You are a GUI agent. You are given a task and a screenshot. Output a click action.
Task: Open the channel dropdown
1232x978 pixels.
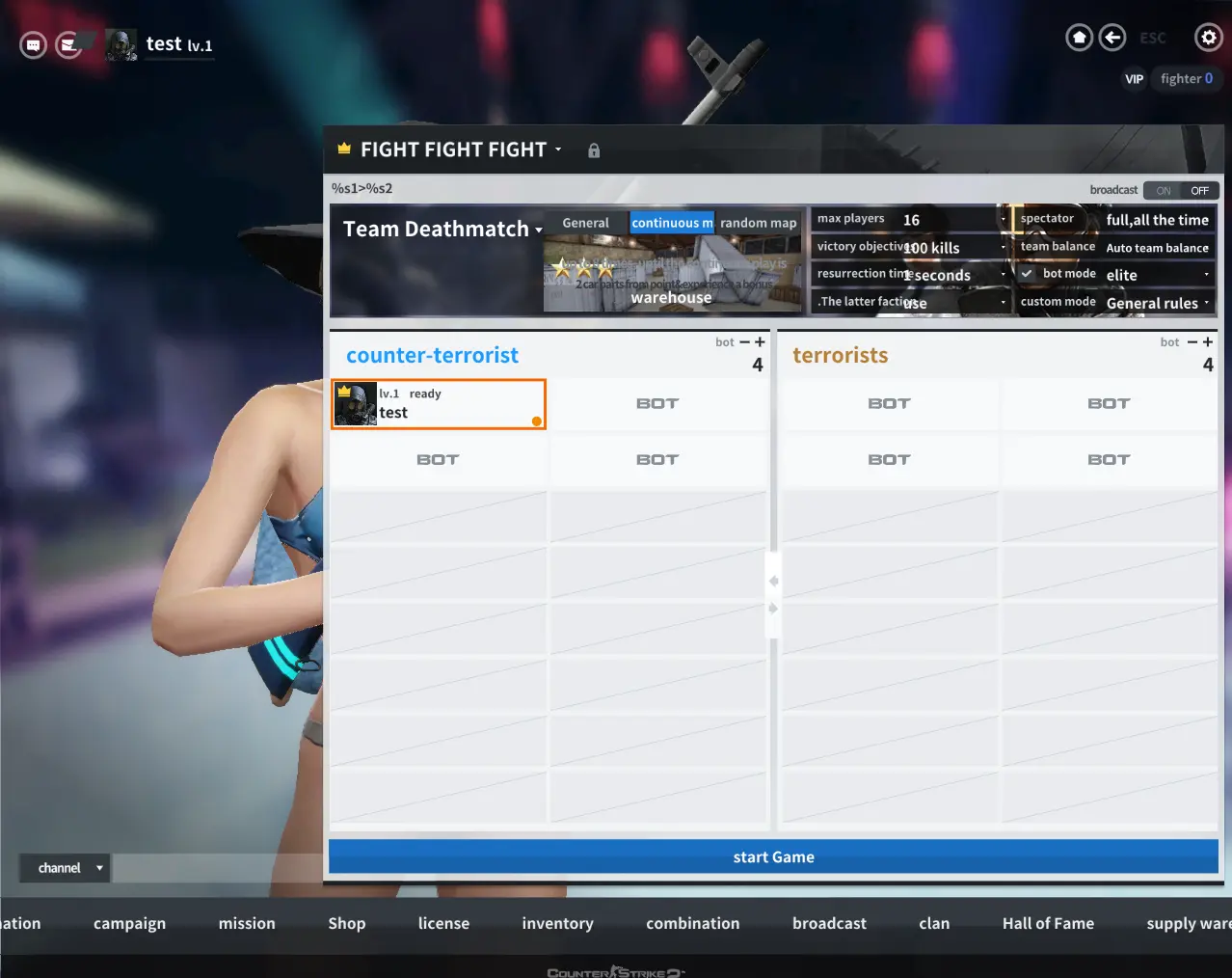pos(66,868)
